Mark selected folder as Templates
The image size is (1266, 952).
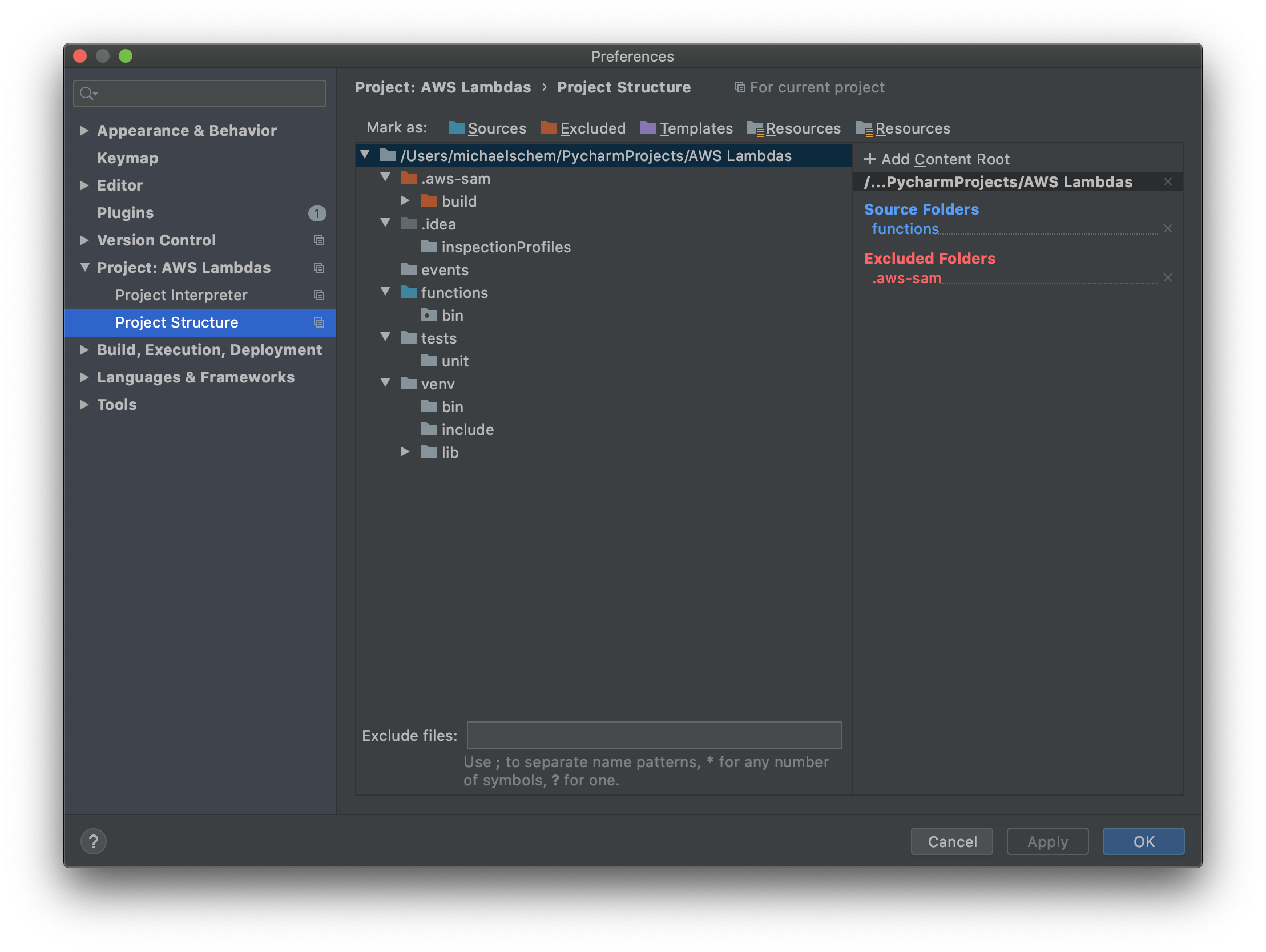point(695,128)
